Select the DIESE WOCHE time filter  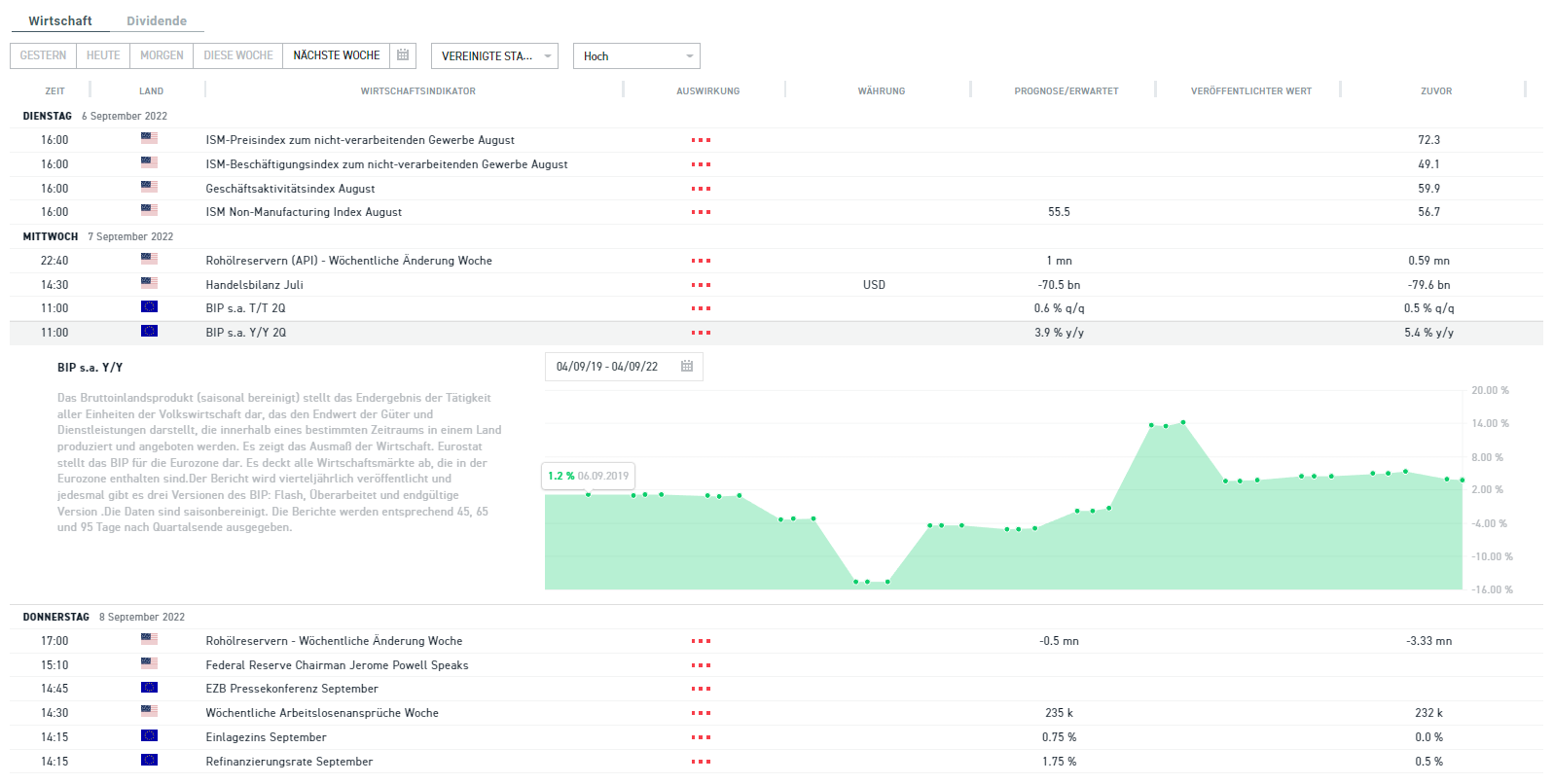pyautogui.click(x=238, y=55)
